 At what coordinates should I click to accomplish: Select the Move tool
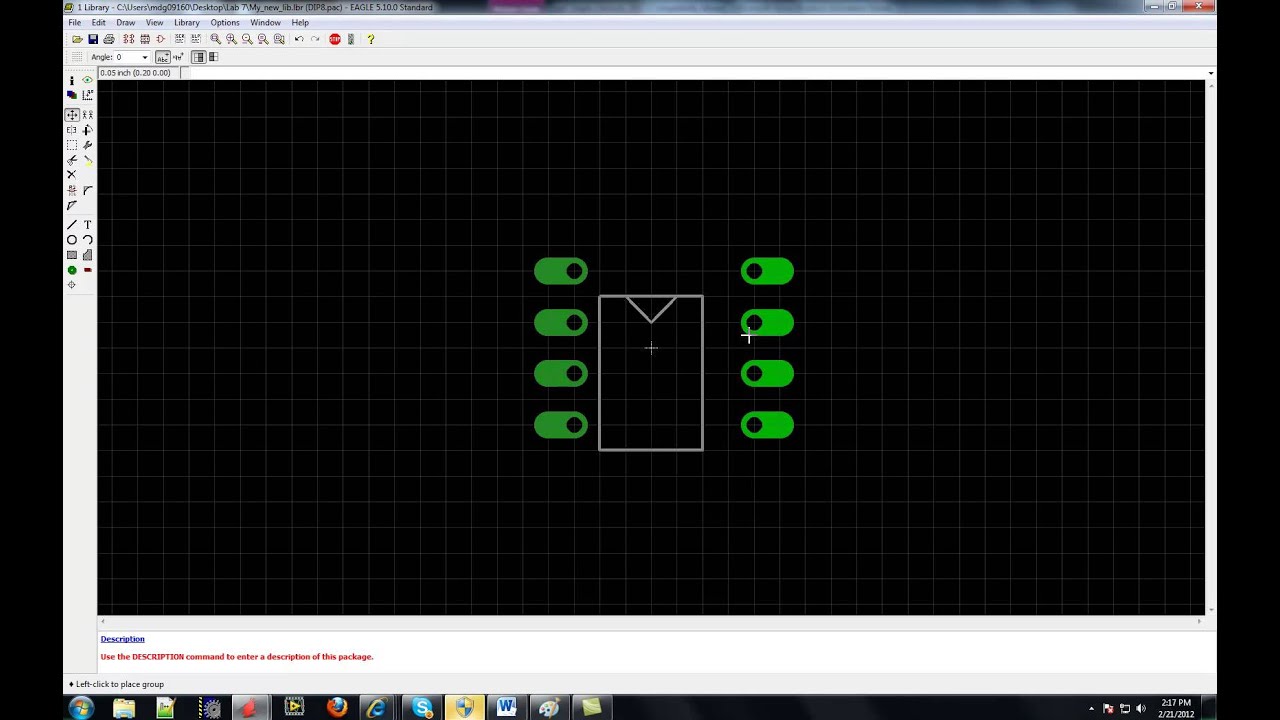tap(71, 115)
